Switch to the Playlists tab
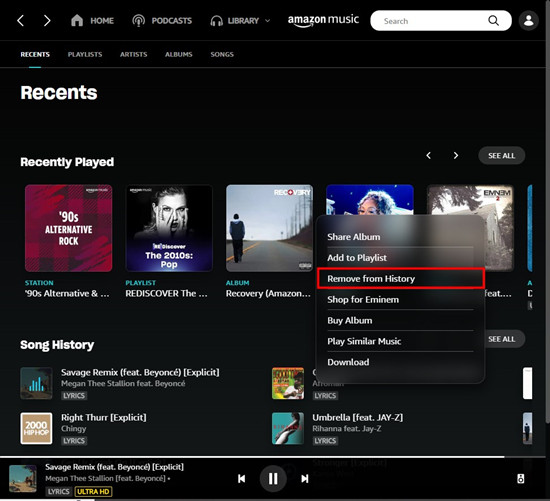This screenshot has height=501, width=550. point(85,54)
